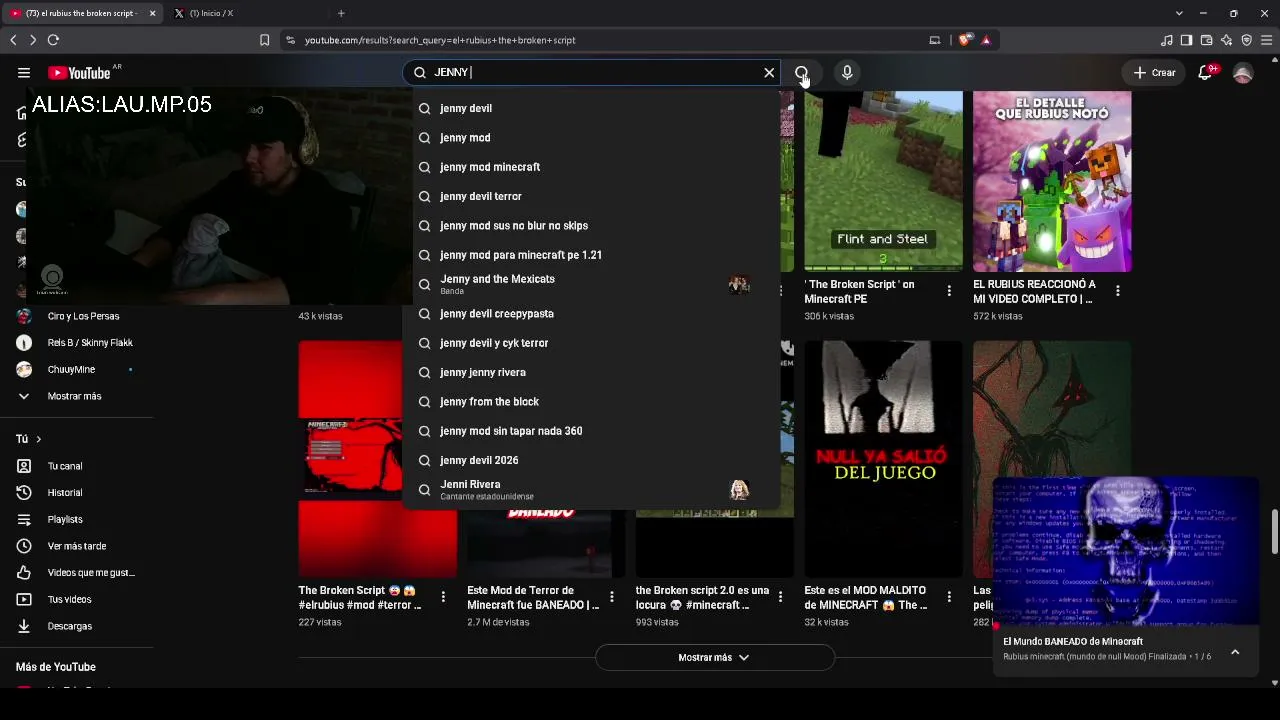Open the Brave Rewards triangle icon
The image size is (1280, 720).
[986, 40]
